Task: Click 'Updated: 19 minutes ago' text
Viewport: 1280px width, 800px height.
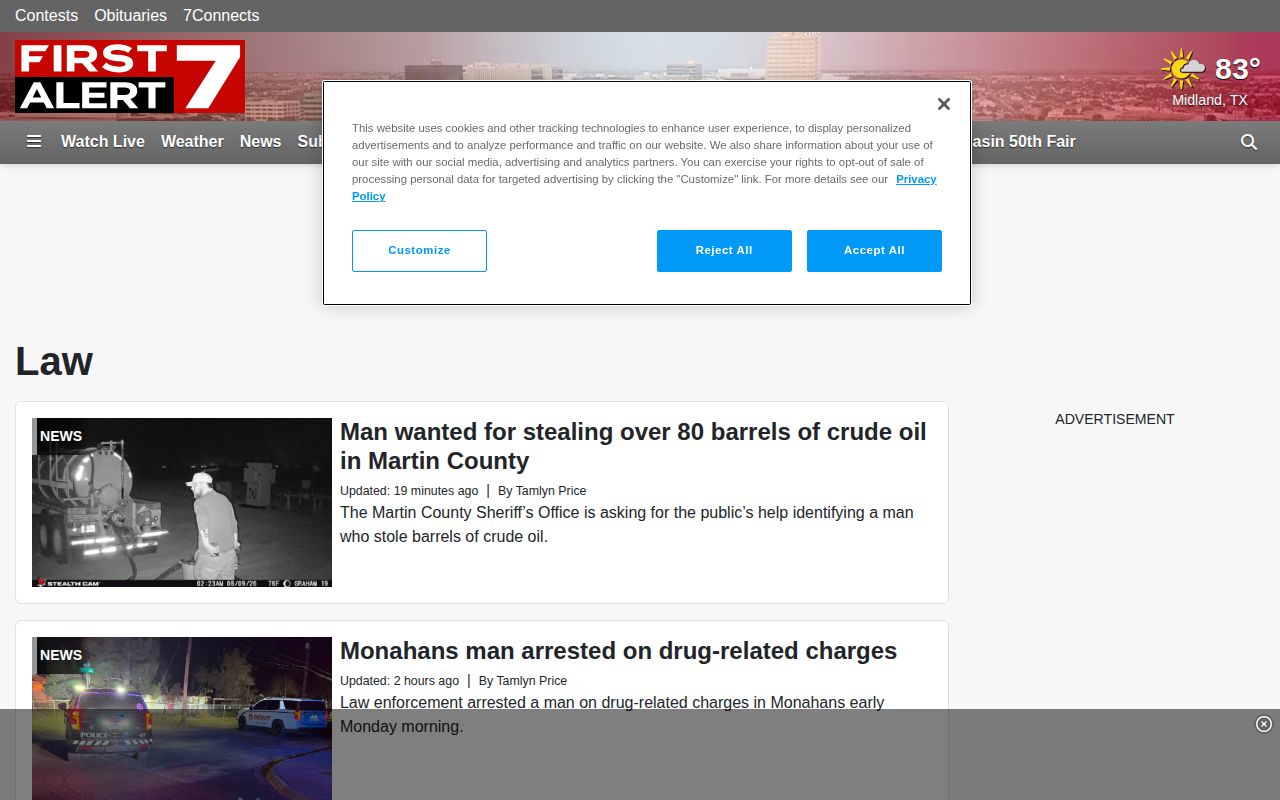Action: point(409,491)
